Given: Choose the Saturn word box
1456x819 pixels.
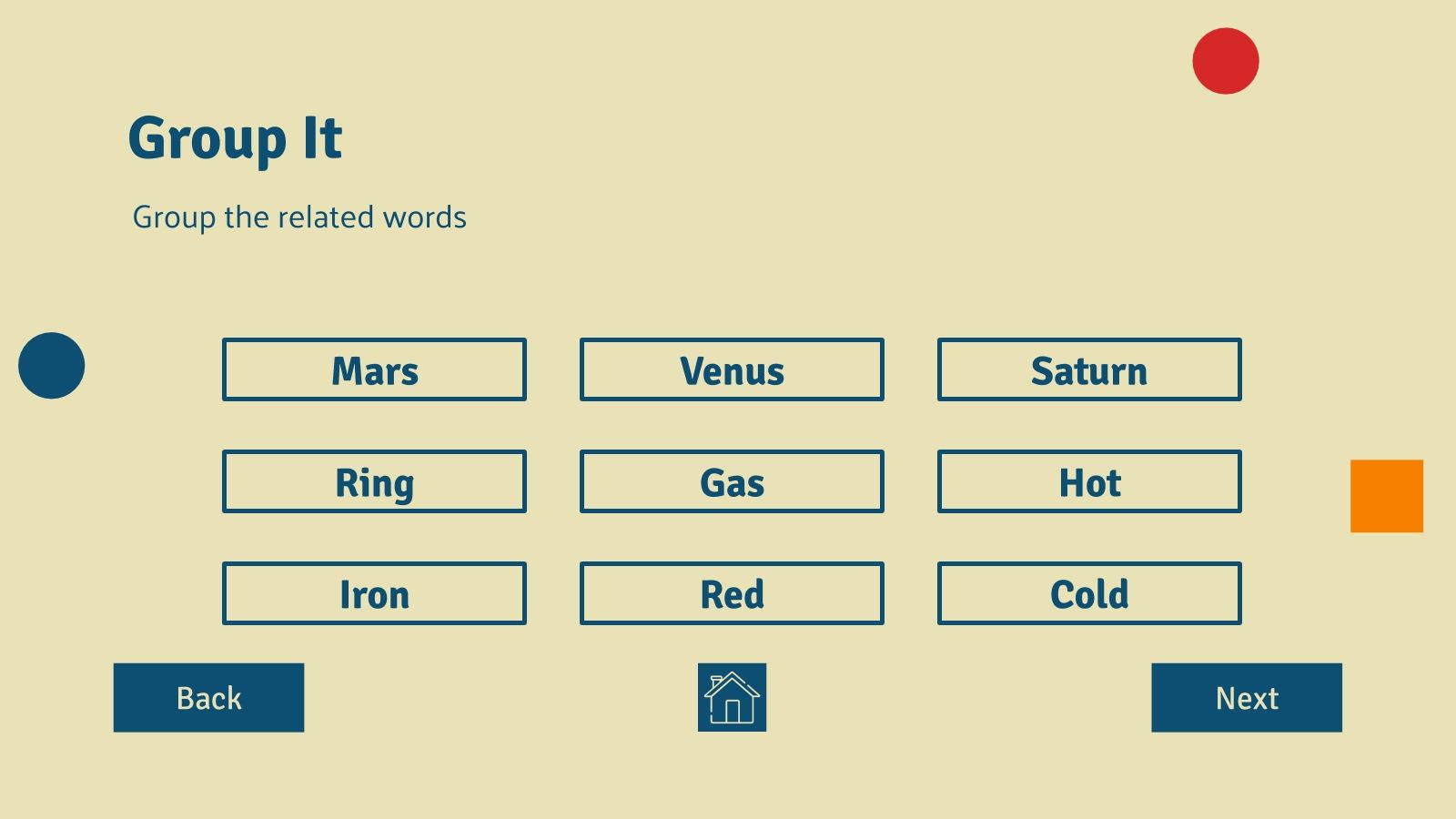Looking at the screenshot, I should coord(1089,369).
